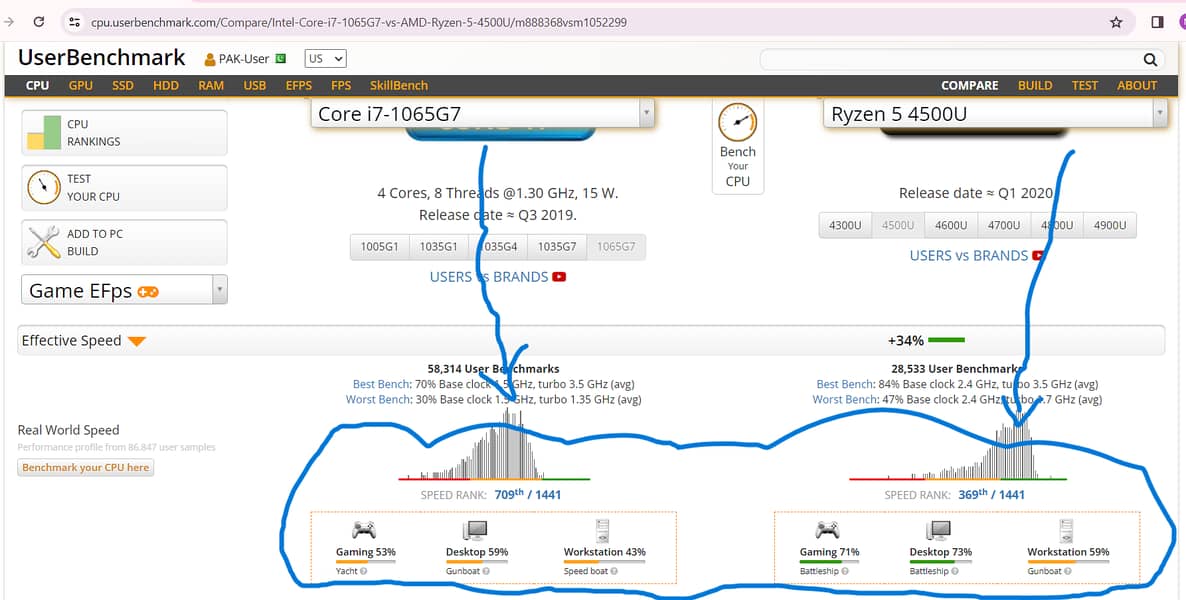Click the Bench Your CPU gauge icon
This screenshot has height=600, width=1186.
[x=738, y=122]
